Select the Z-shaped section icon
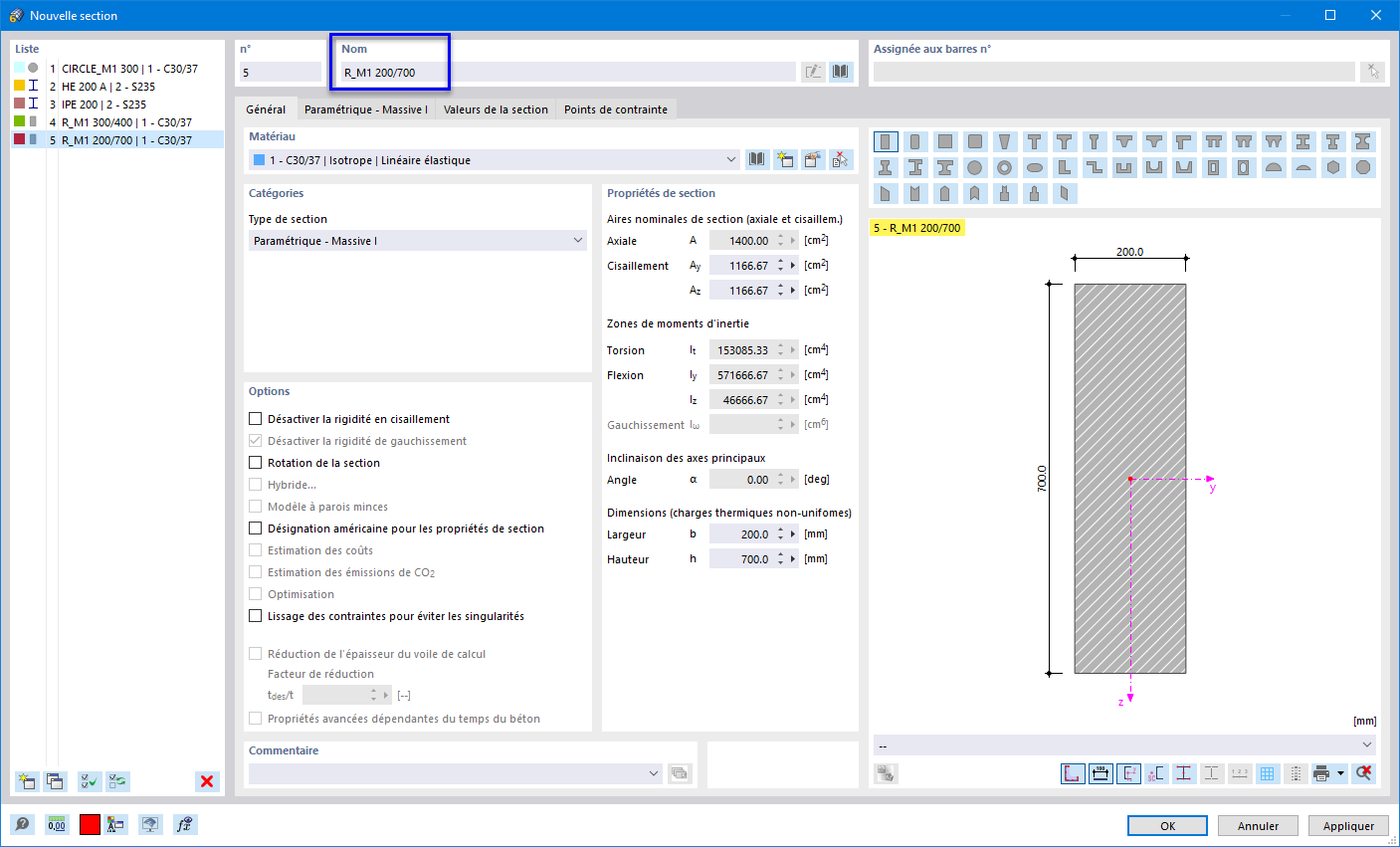The height and width of the screenshot is (847, 1400). point(1095,167)
